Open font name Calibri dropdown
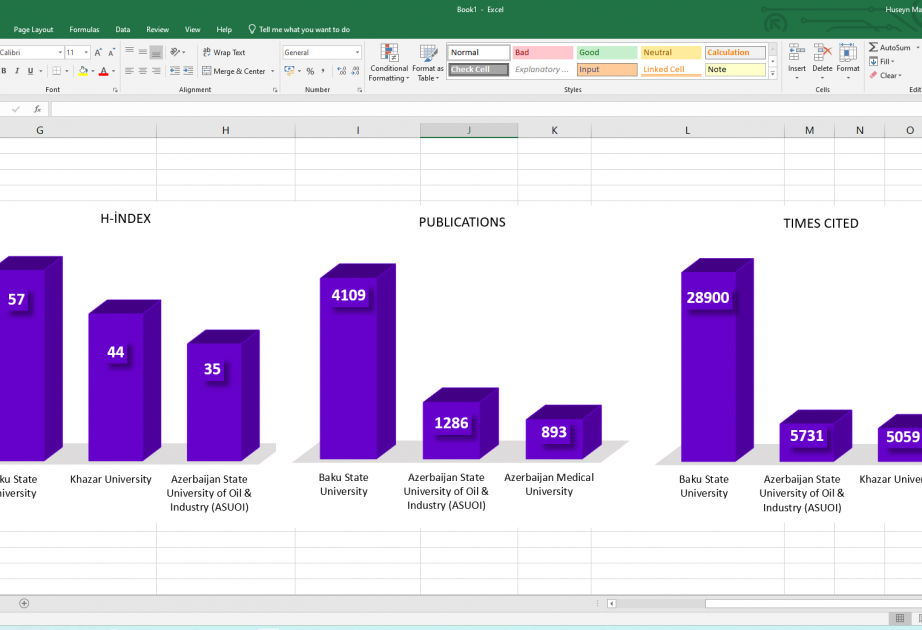 (x=60, y=52)
